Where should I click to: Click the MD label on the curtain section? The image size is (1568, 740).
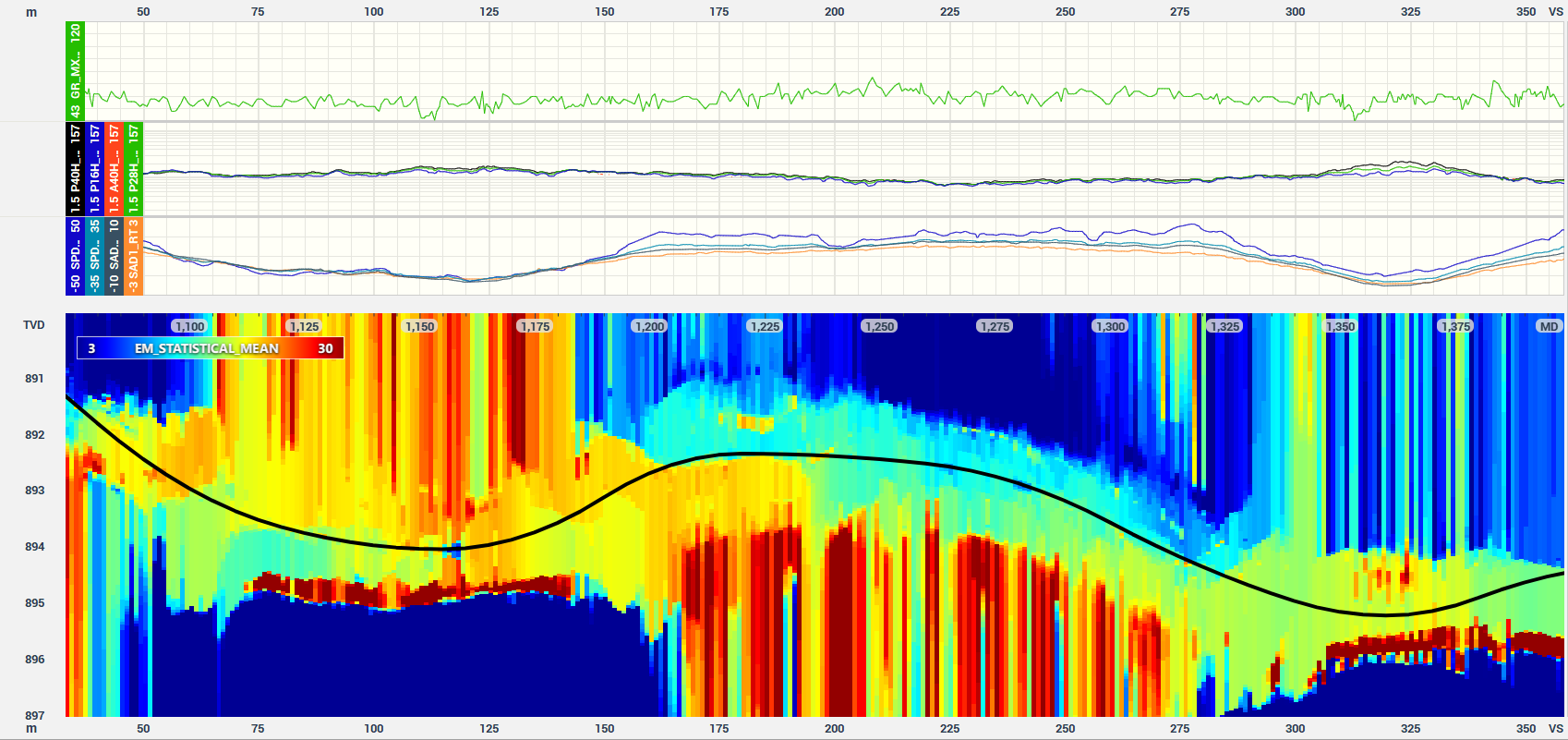point(1549,326)
